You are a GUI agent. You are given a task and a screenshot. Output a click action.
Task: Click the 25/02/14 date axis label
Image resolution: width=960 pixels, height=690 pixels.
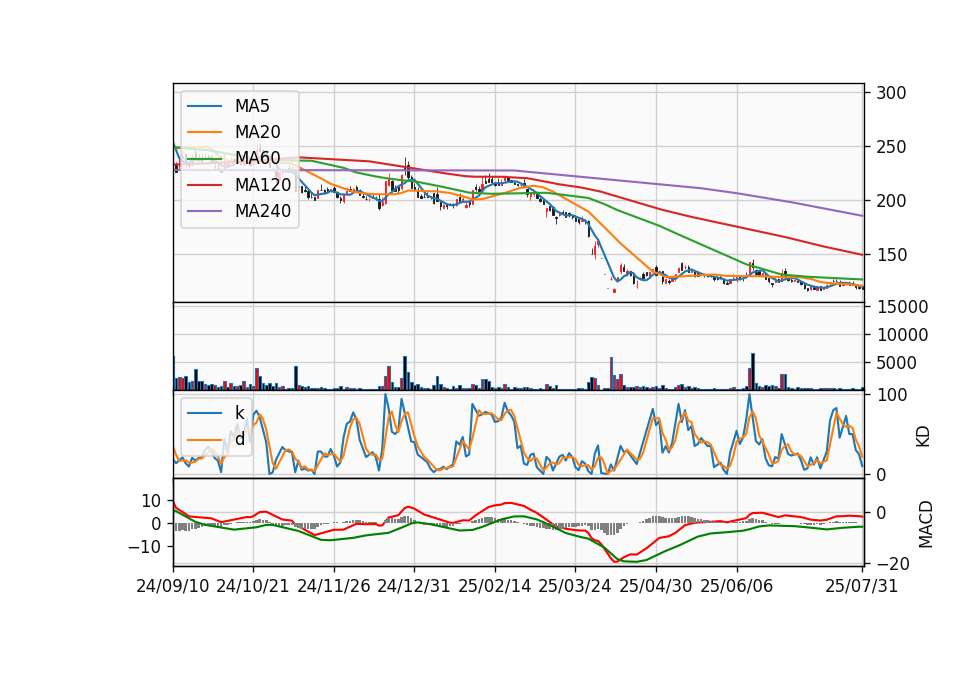(495, 586)
